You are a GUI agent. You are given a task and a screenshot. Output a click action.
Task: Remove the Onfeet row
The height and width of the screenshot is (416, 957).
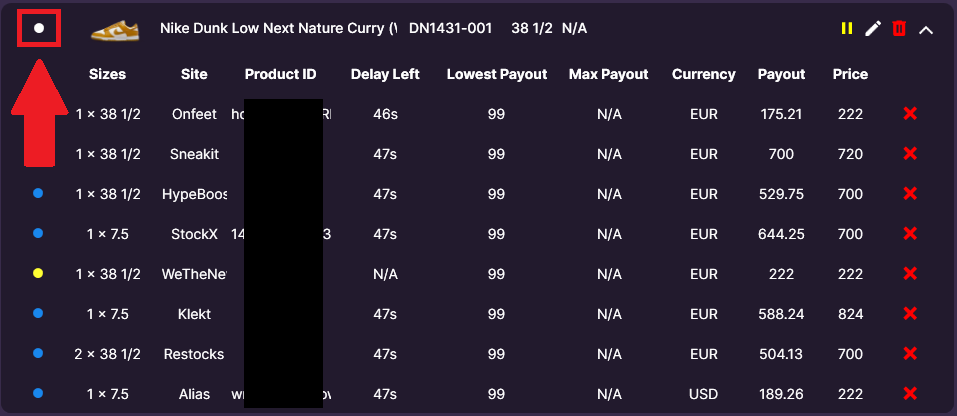[910, 113]
